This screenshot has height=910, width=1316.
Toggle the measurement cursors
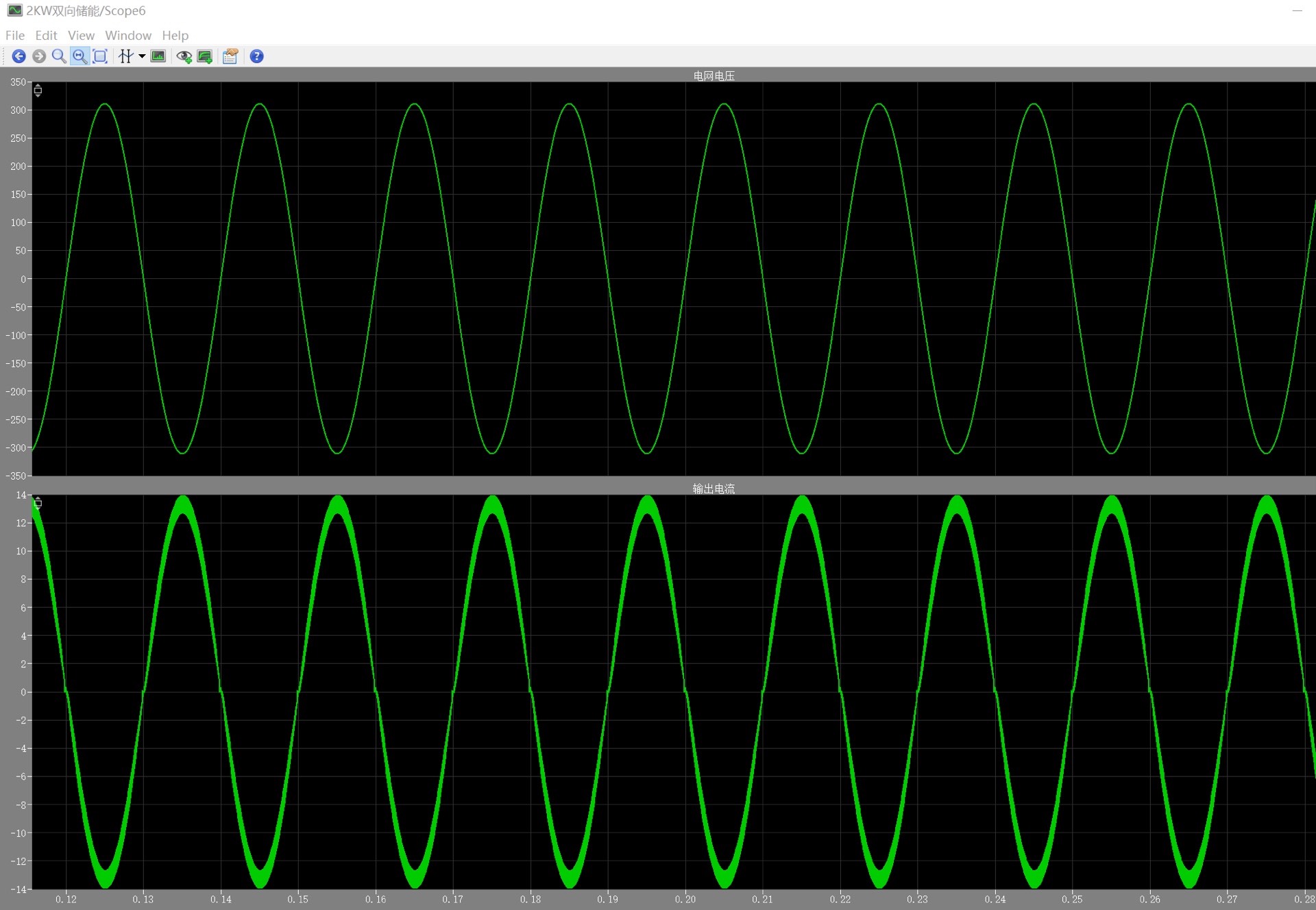(125, 56)
